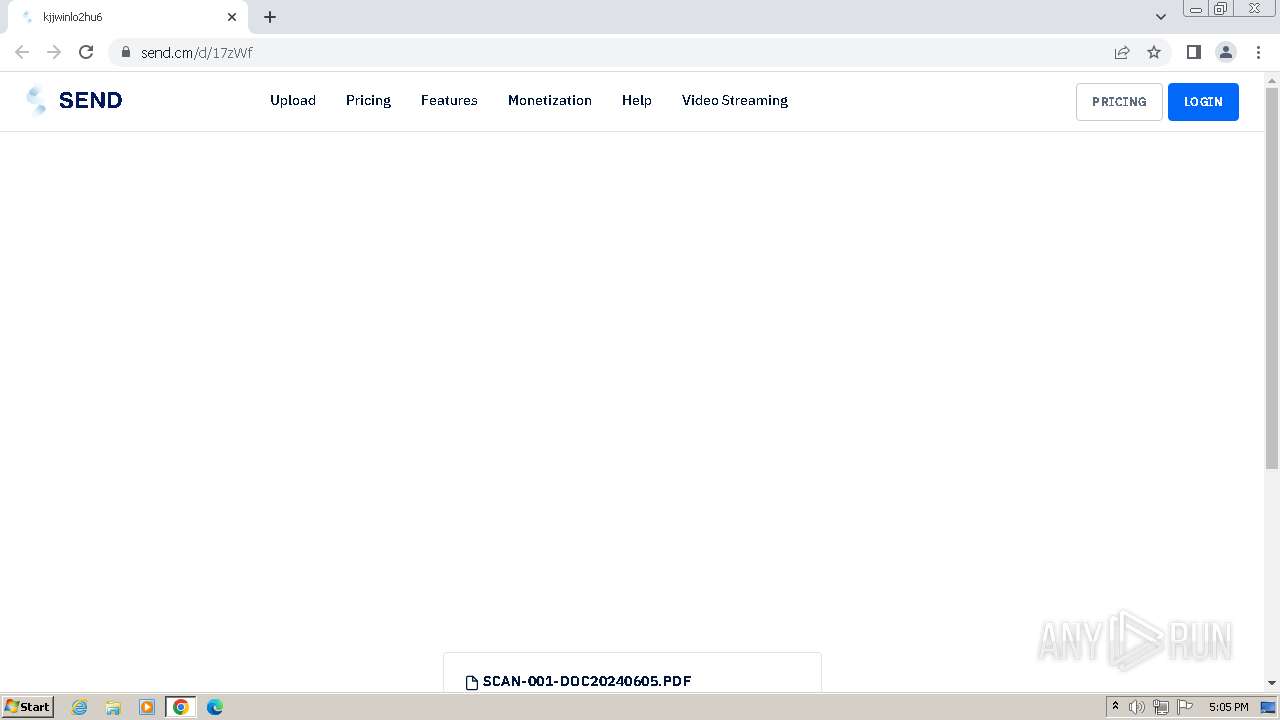Close the kjjwinlo2hu6 tab
1280x720 pixels.
click(232, 17)
